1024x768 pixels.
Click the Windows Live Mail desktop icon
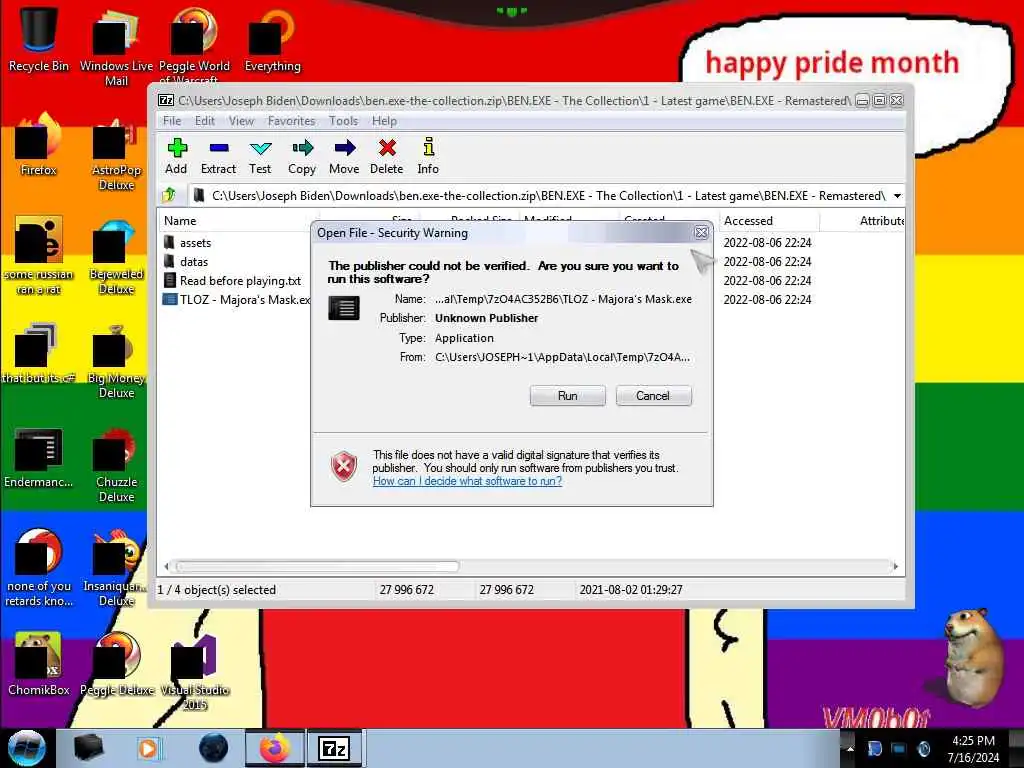[116, 47]
